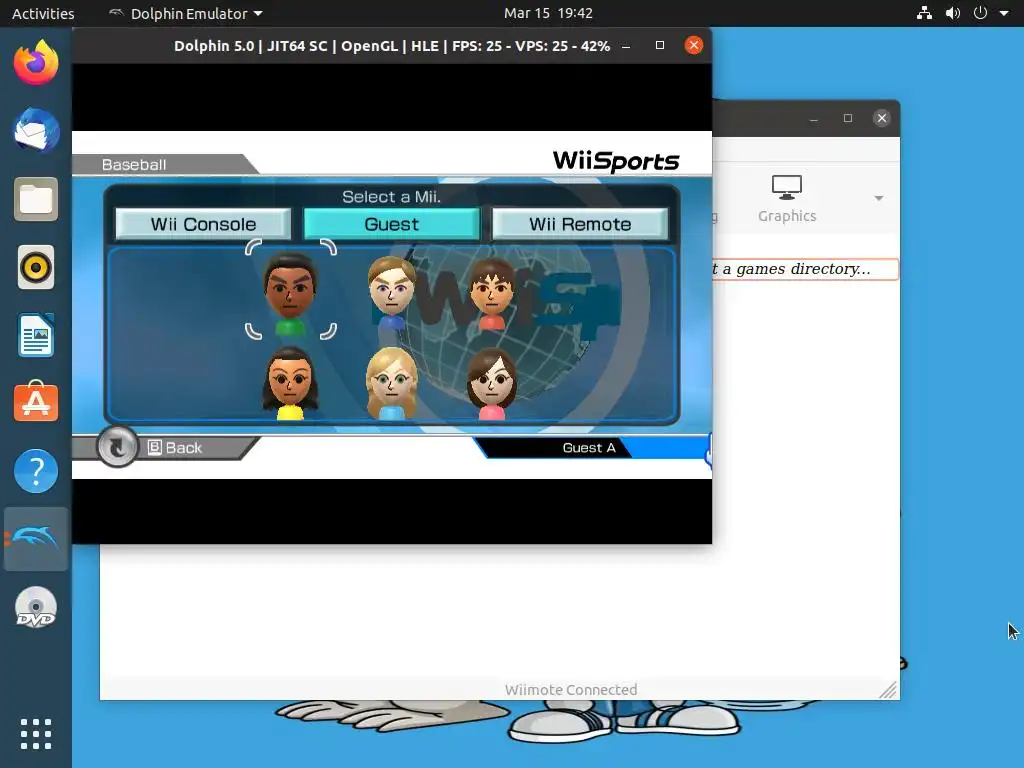
Task: Click the Baseball title label
Action: [x=134, y=165]
